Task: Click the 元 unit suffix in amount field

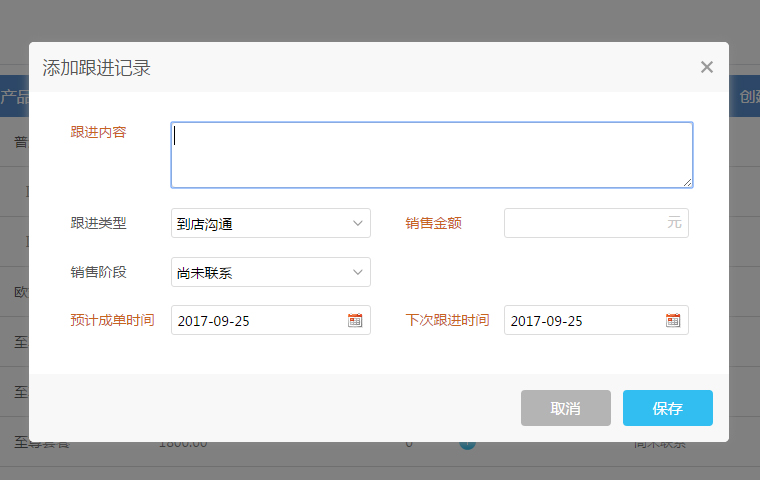Action: coord(675,223)
